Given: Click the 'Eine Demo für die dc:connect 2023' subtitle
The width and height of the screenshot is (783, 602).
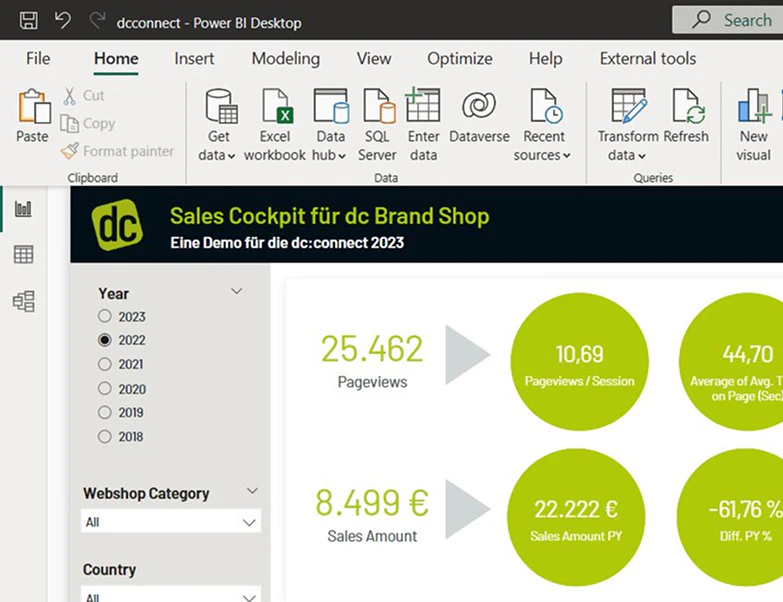Looking at the screenshot, I should tap(287, 243).
